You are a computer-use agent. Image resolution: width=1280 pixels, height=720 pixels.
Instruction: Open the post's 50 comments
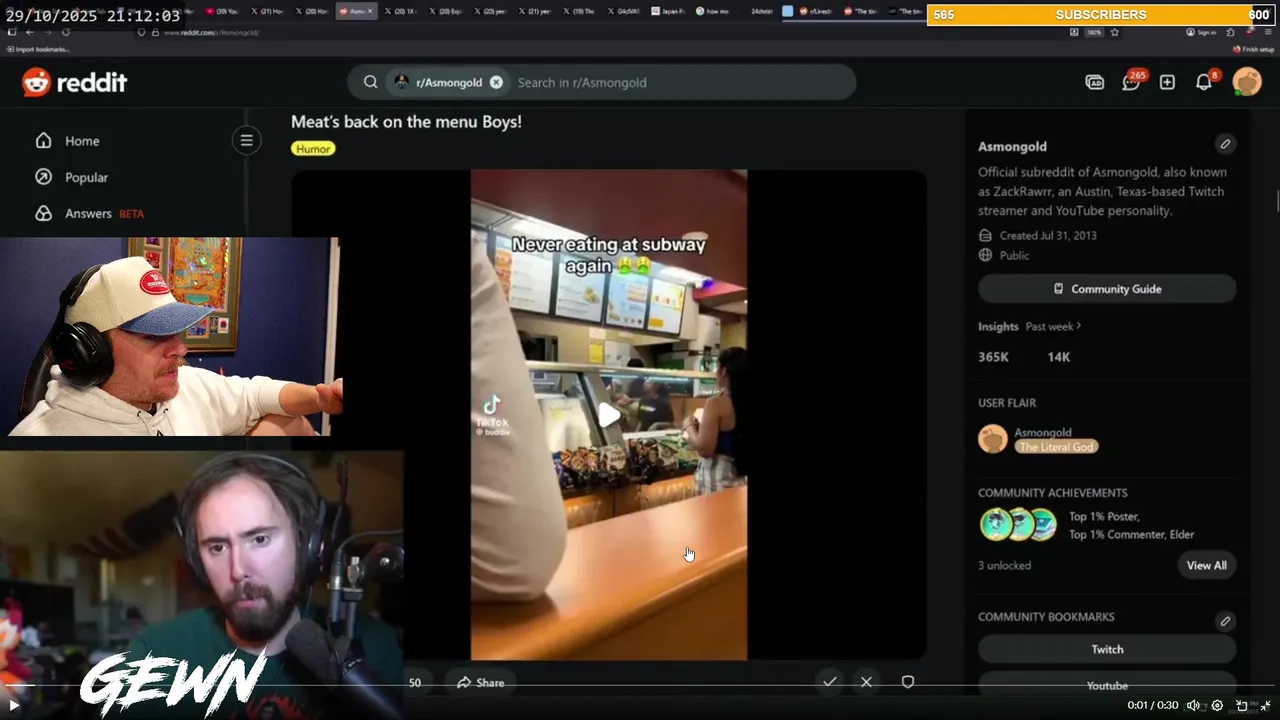(414, 682)
